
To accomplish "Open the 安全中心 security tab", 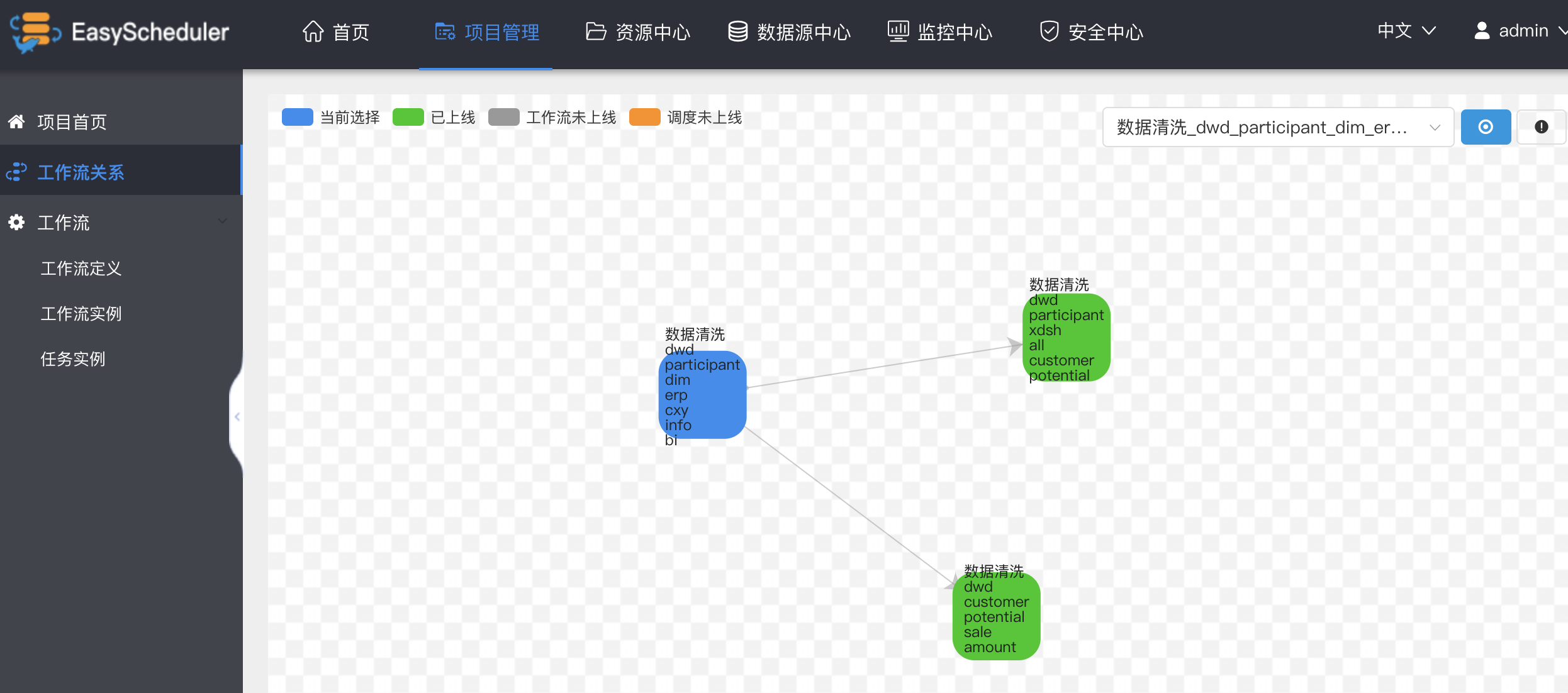I will coord(1091,32).
